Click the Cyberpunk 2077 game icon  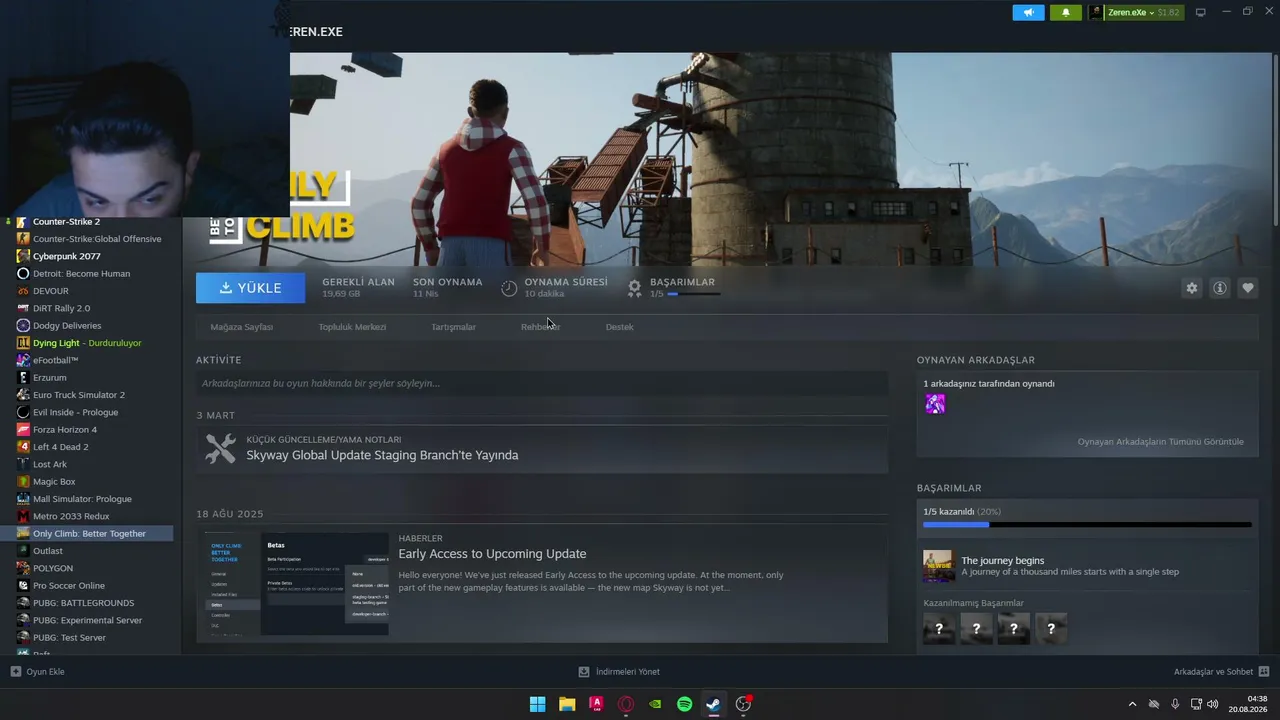(23, 256)
